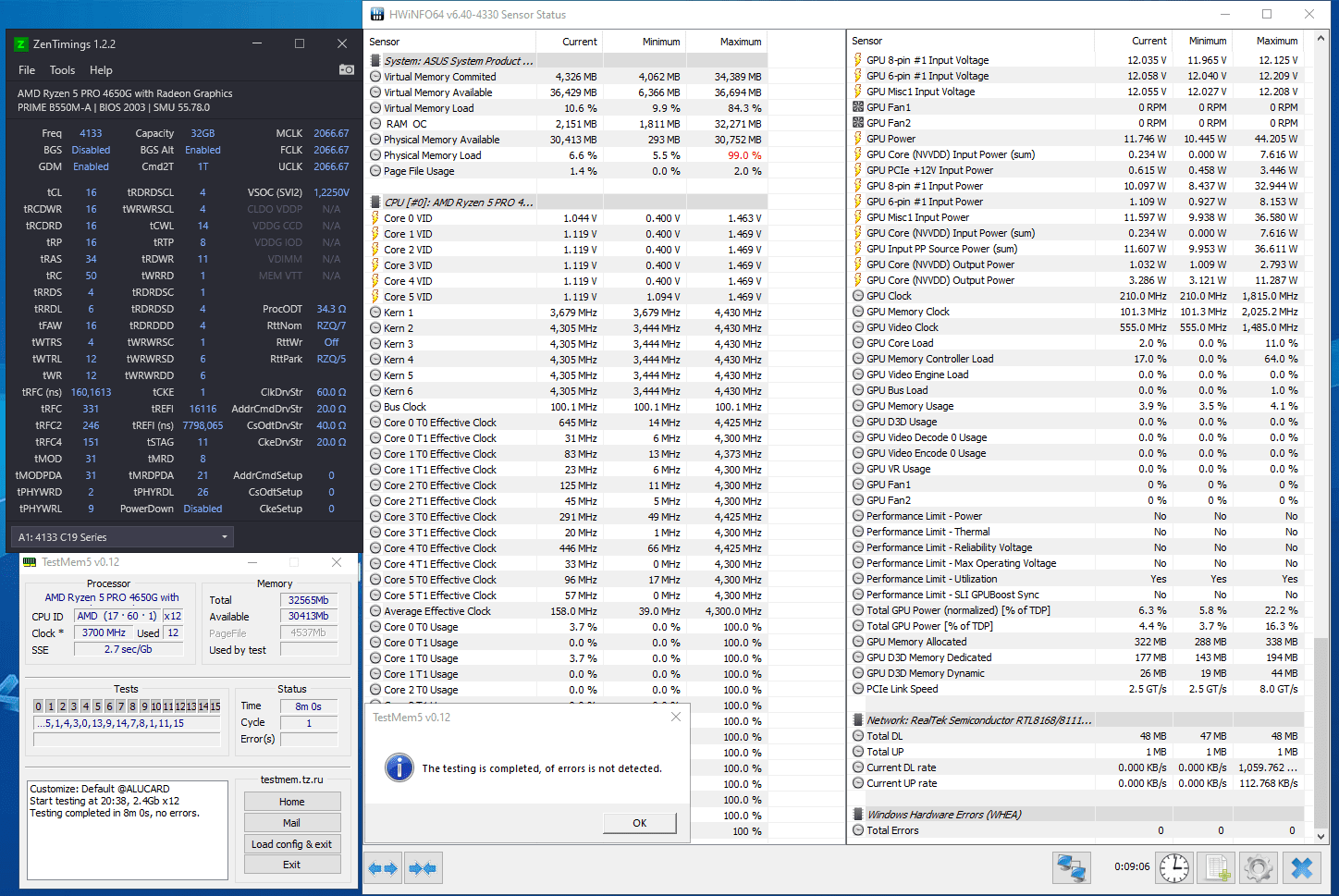Click the VSOC (SVI2) 1,2250V value
The width and height of the screenshot is (1339, 896).
pyautogui.click(x=331, y=192)
